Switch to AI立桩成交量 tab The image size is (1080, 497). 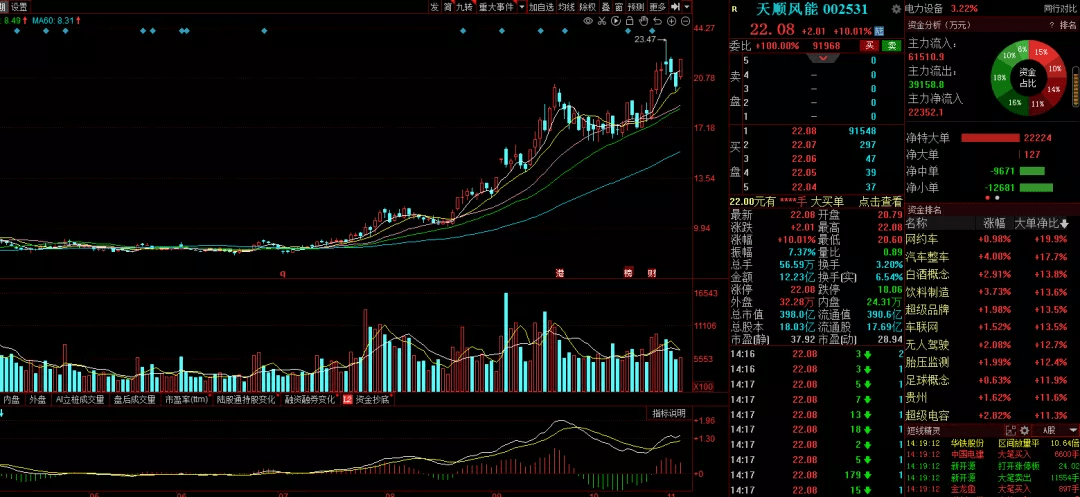pos(81,399)
